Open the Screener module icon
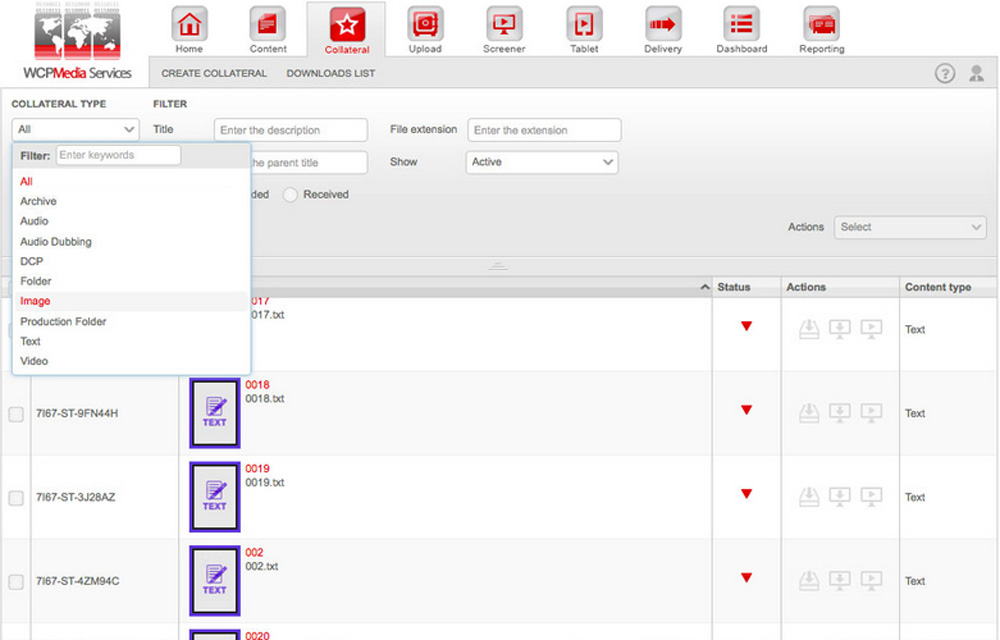1000x640 pixels. coord(504,24)
